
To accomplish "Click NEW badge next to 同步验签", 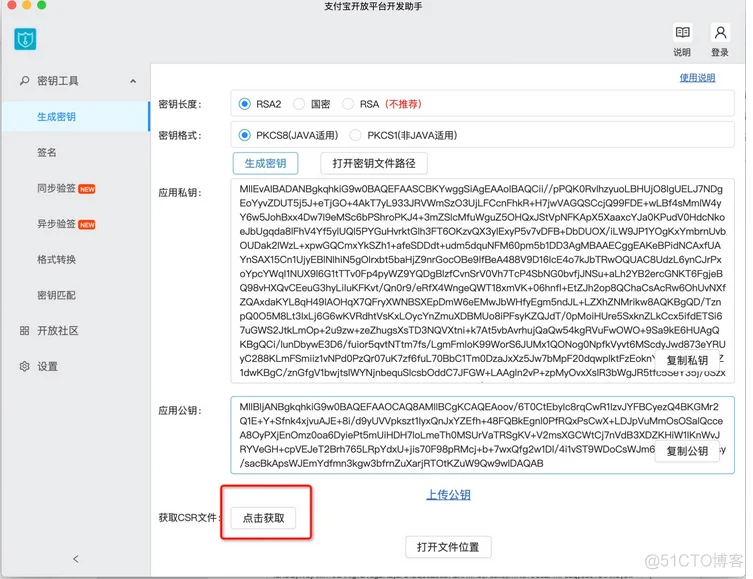I will (87, 189).
